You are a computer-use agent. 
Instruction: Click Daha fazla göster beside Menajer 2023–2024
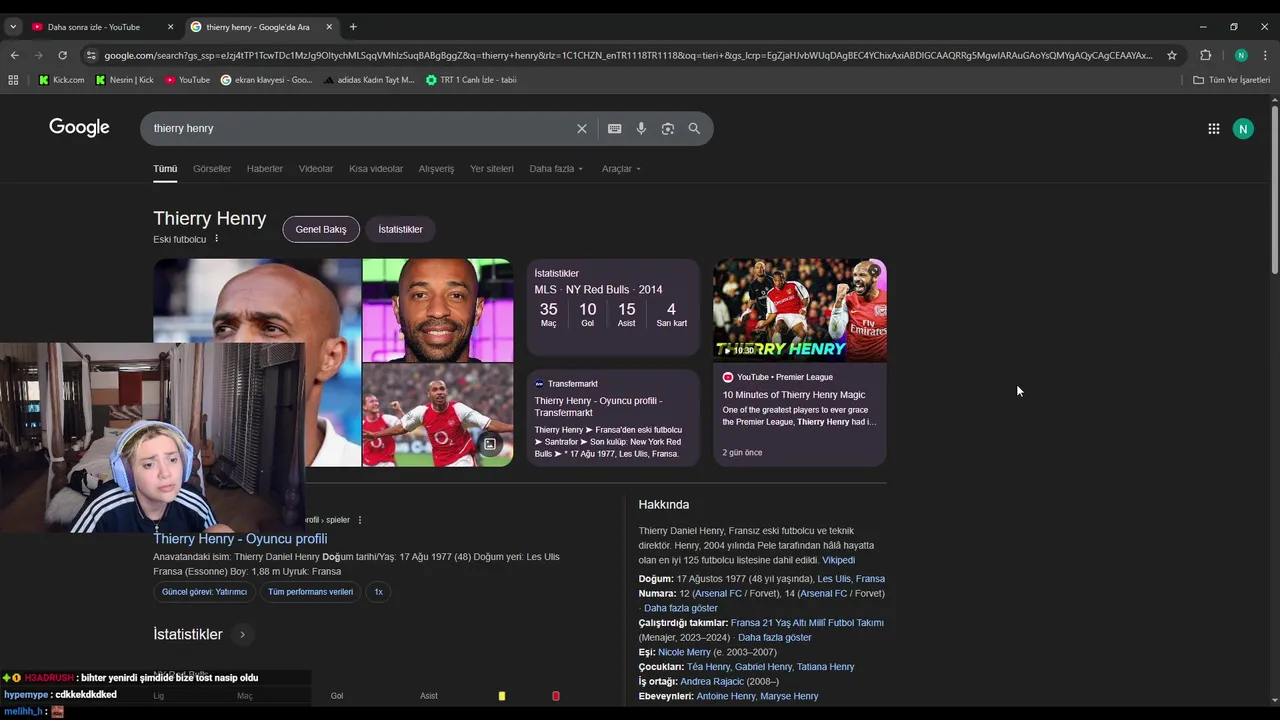[x=775, y=638]
